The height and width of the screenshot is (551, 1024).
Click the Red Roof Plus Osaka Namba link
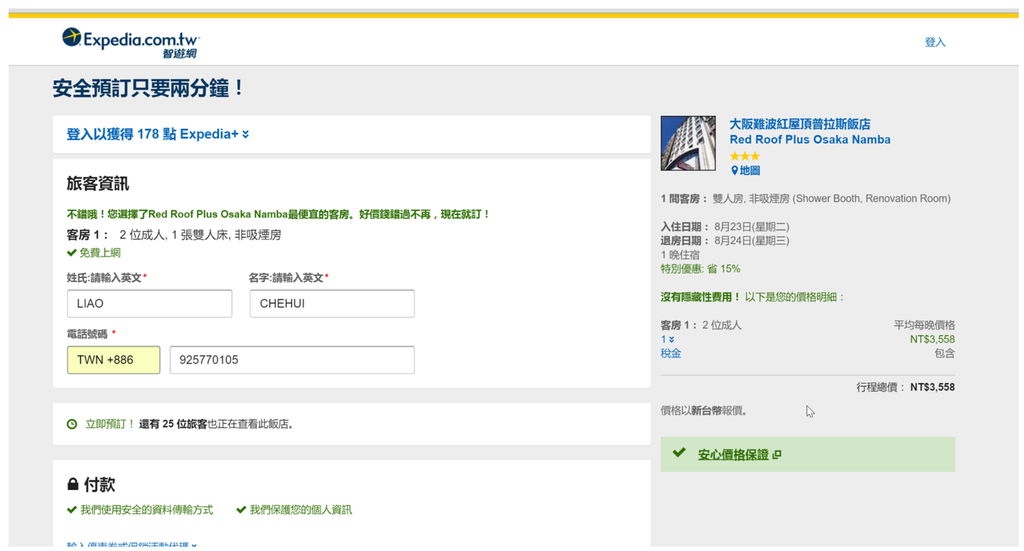(x=810, y=140)
